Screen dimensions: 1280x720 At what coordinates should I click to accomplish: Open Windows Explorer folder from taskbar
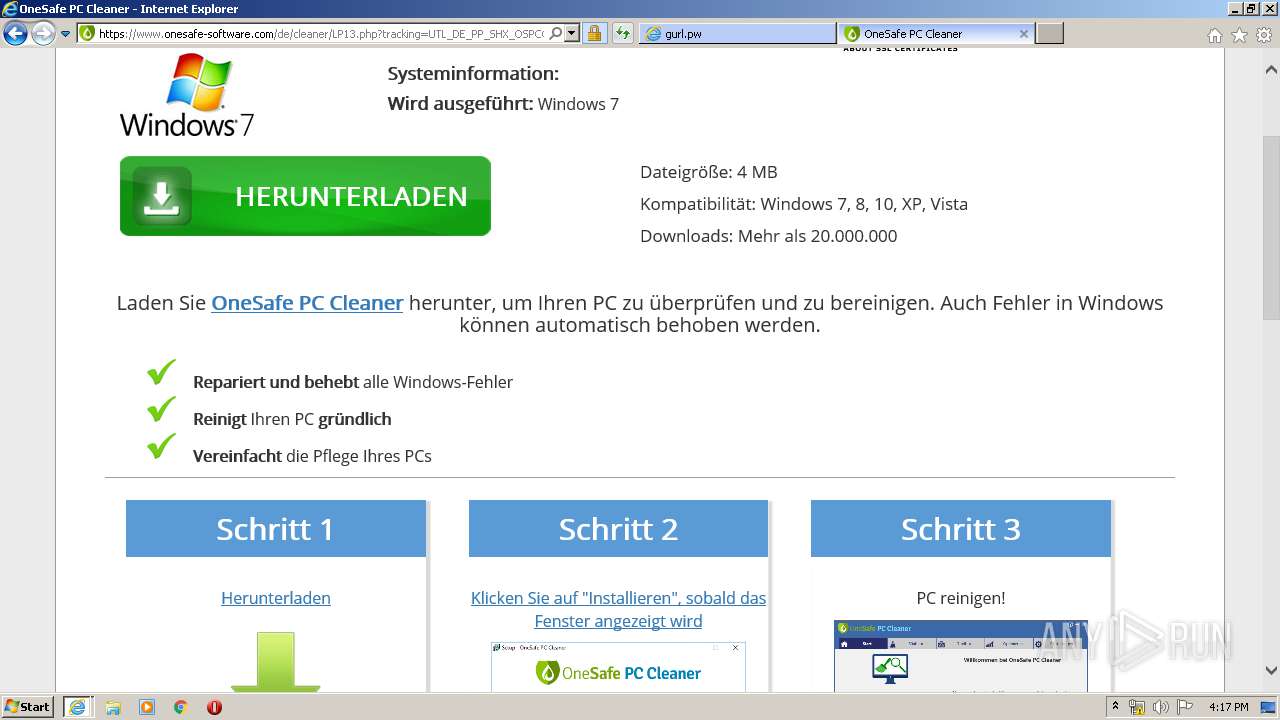[x=113, y=707]
